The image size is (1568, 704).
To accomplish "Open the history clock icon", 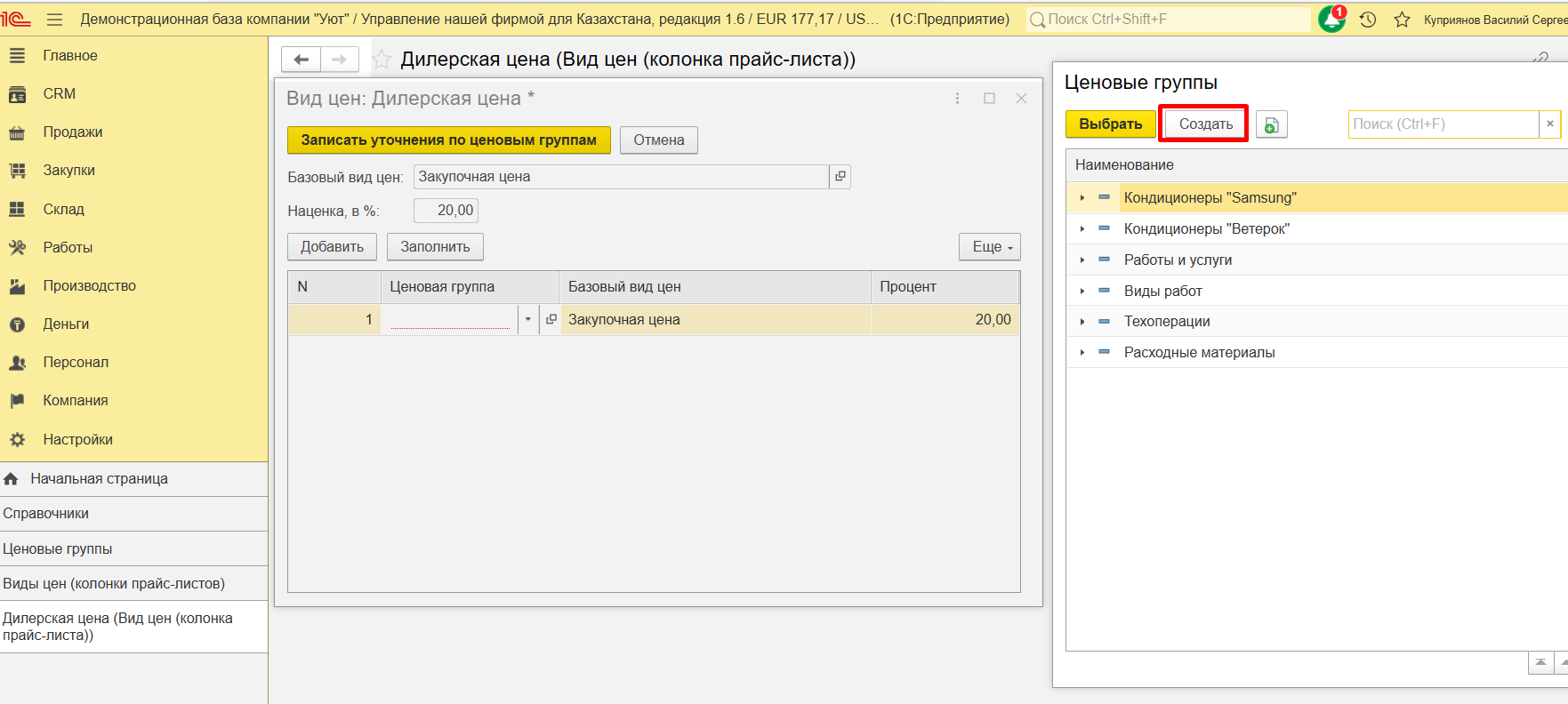I will click(1368, 20).
